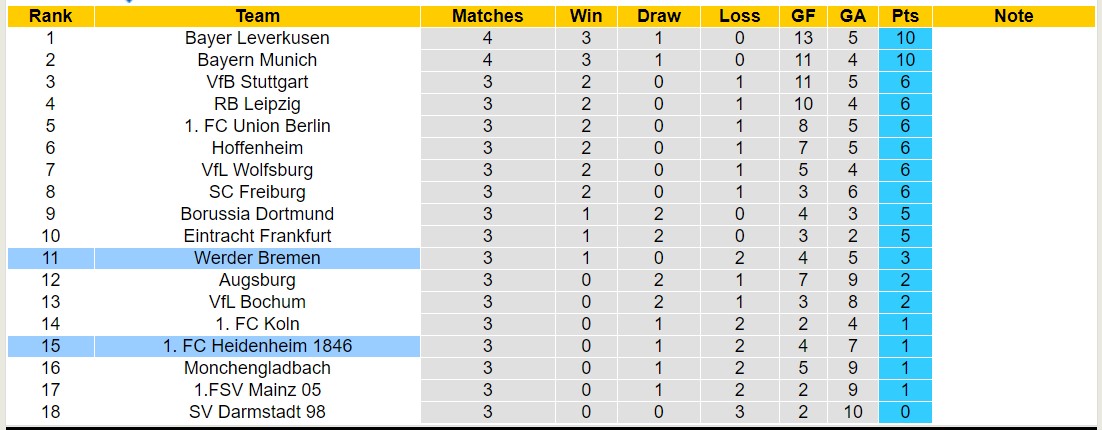Select the GF column header

(802, 16)
